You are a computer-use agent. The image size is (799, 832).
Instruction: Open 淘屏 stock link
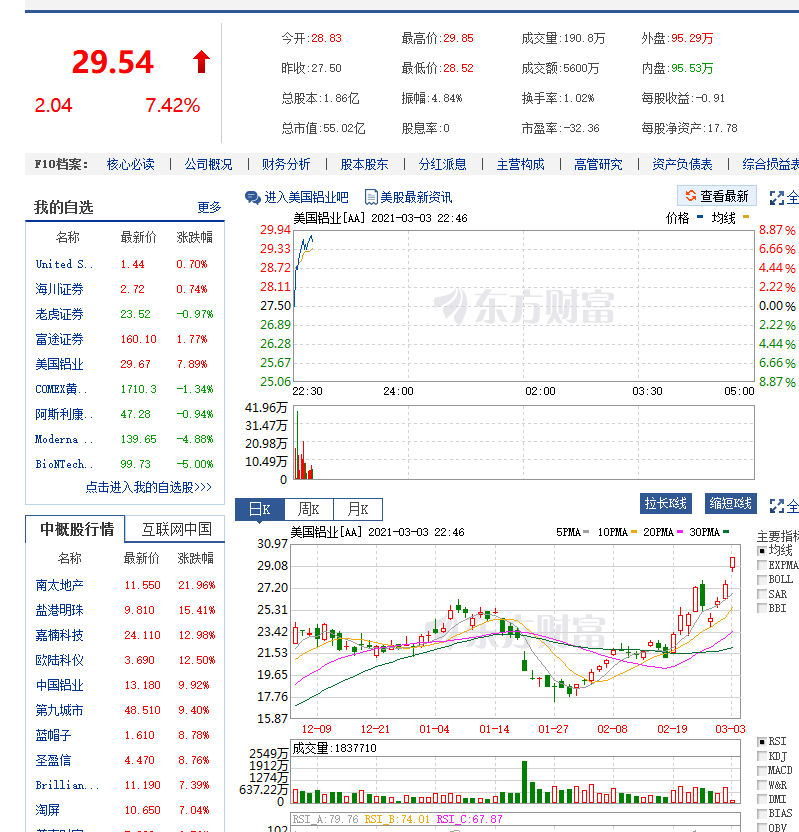click(x=47, y=810)
